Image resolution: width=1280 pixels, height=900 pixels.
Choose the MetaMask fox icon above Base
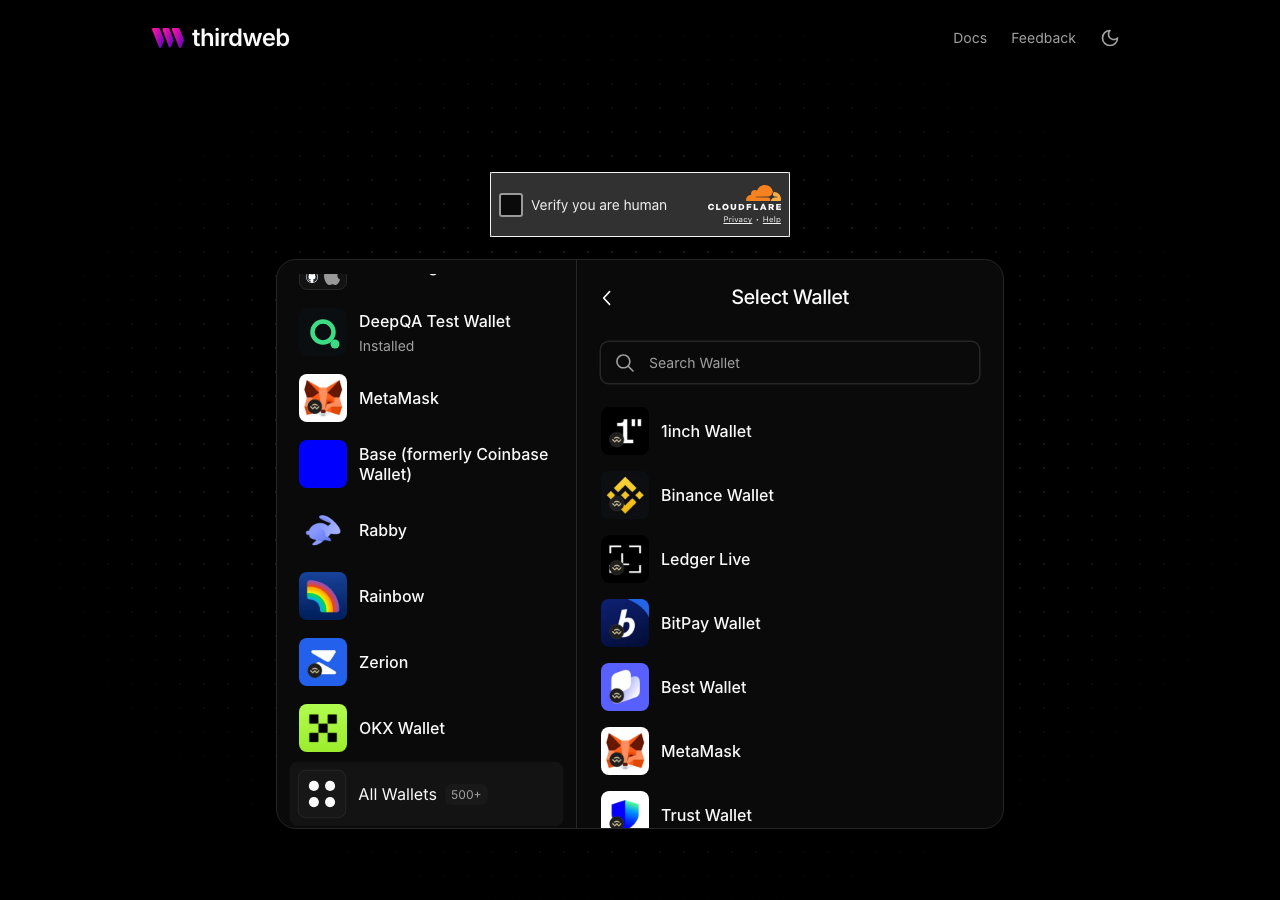point(323,398)
